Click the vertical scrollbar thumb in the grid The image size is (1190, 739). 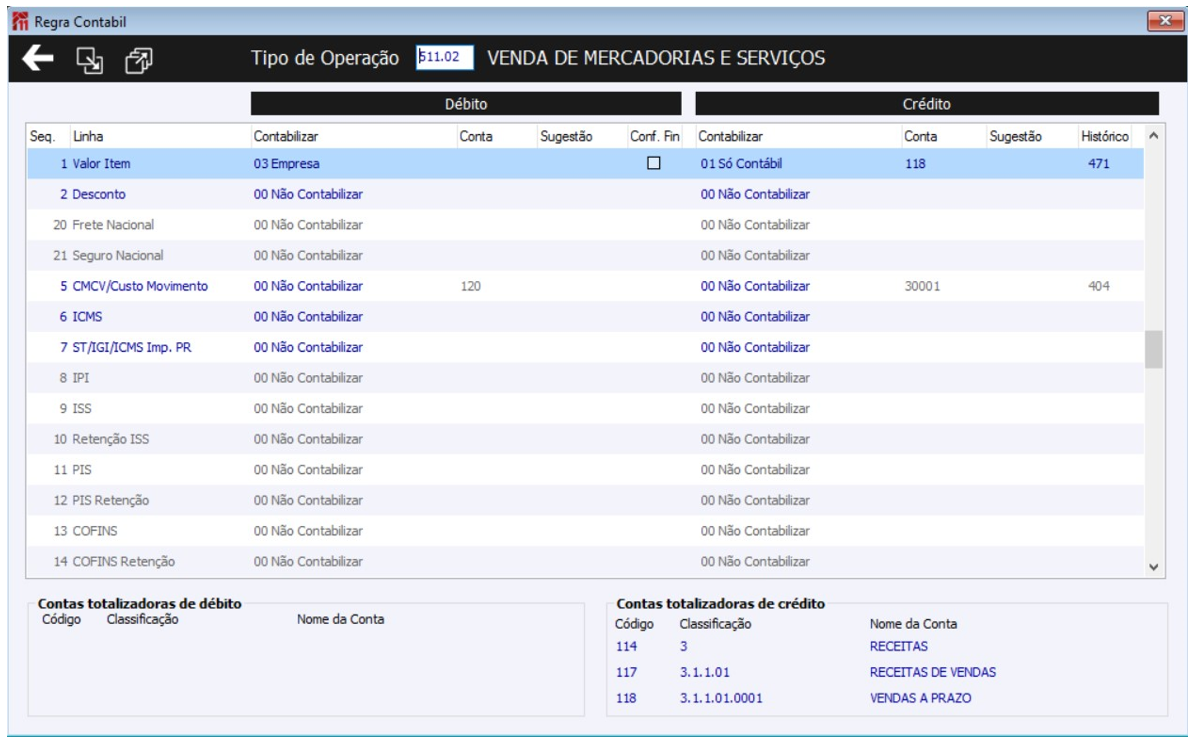1154,349
